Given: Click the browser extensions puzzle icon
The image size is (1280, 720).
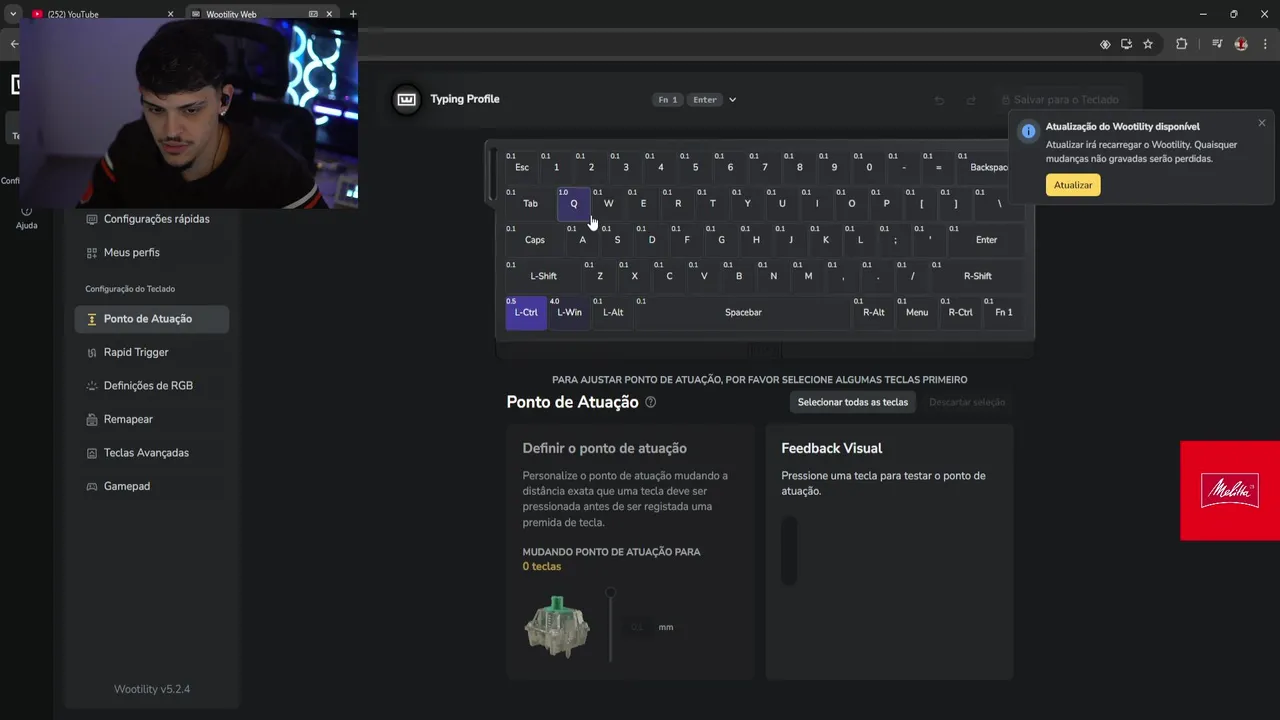Looking at the screenshot, I should click(1182, 44).
